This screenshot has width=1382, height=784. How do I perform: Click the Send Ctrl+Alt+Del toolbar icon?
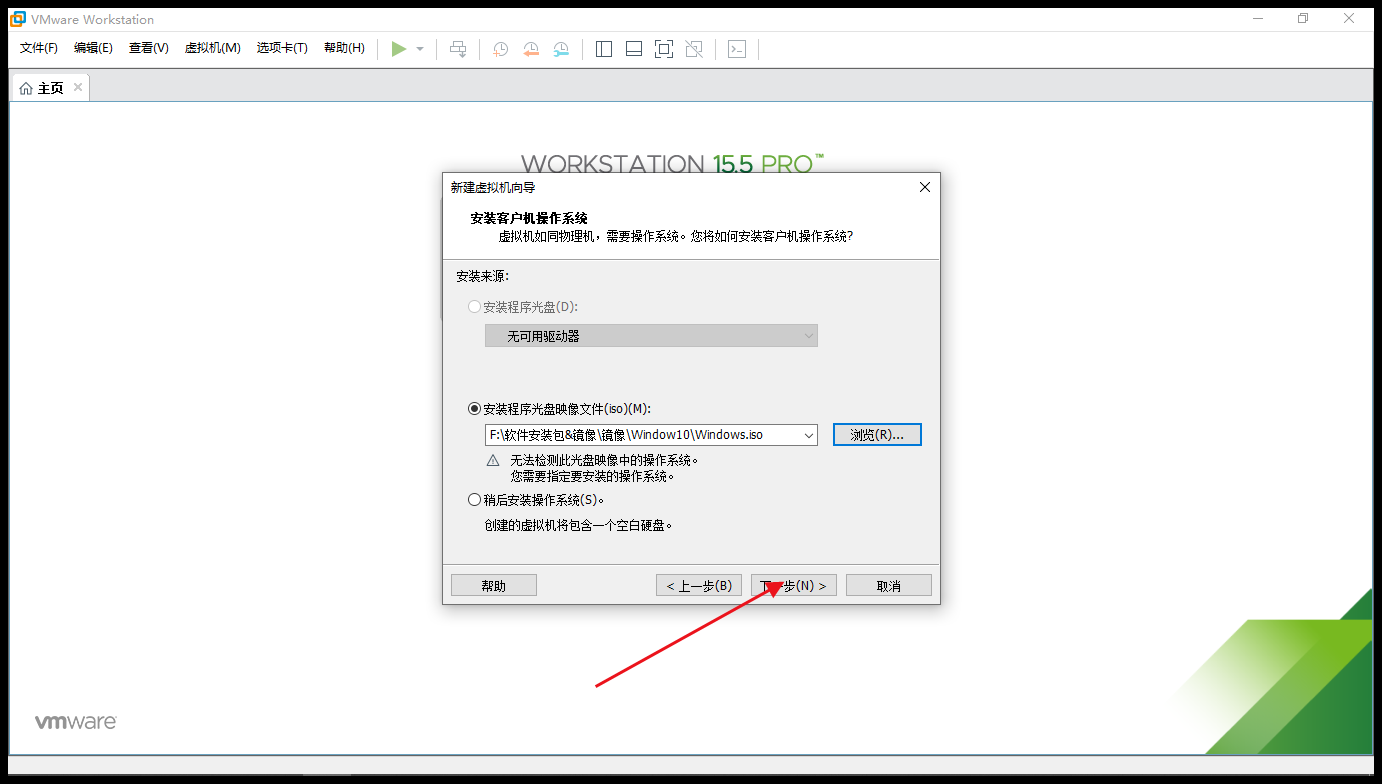(458, 49)
